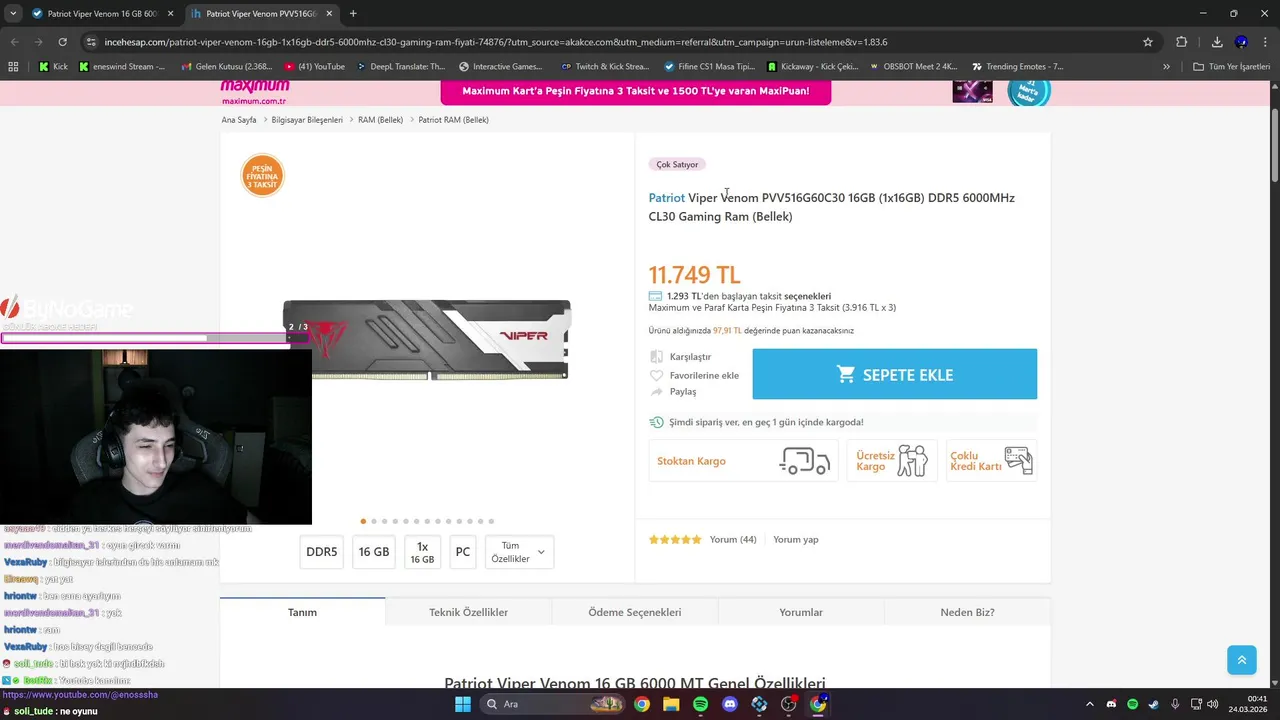1280x720 pixels.
Task: Open the (41) YouTube bookmark
Action: click(315, 67)
